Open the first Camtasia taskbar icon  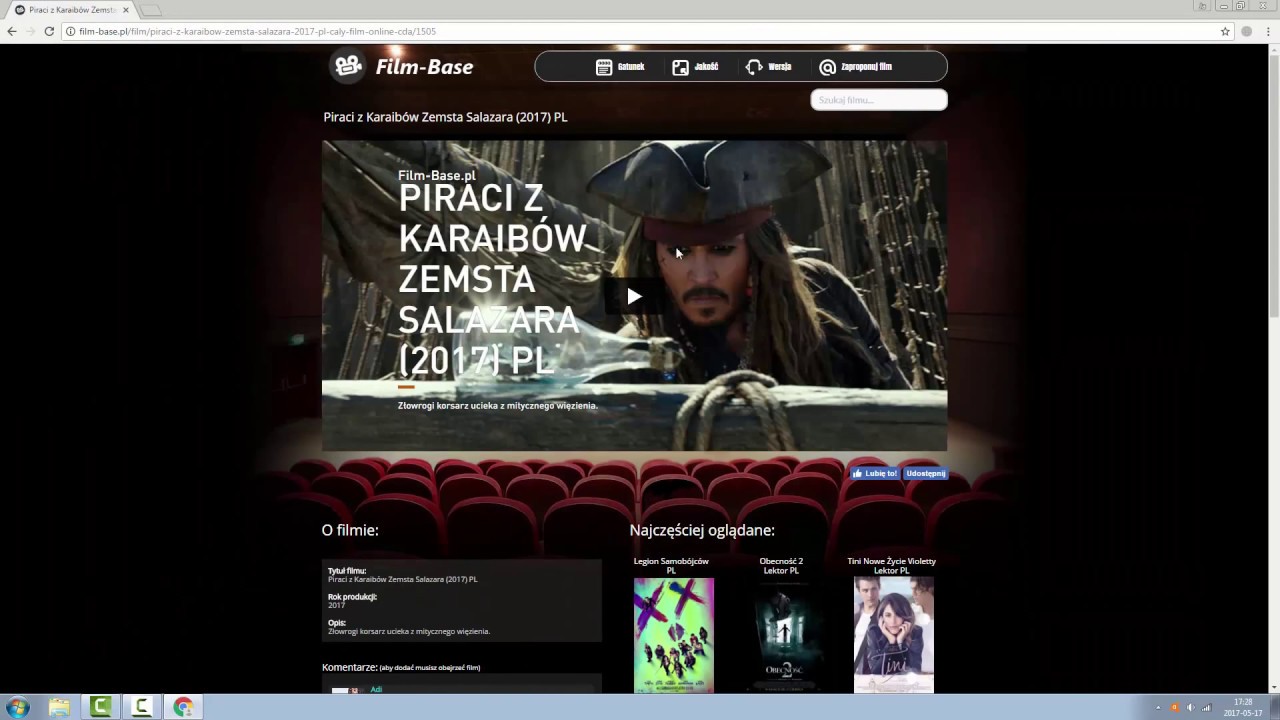click(100, 707)
